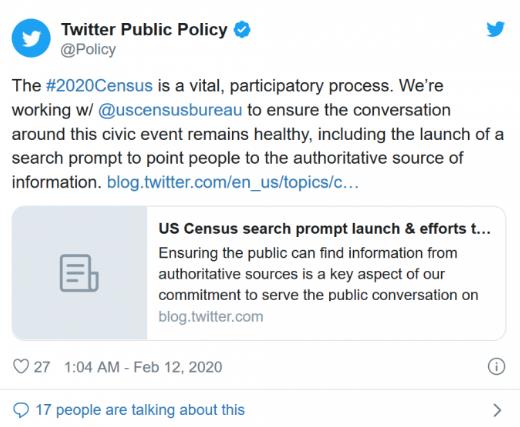
Task: Expand conversation with the right chevron
Action: click(497, 410)
